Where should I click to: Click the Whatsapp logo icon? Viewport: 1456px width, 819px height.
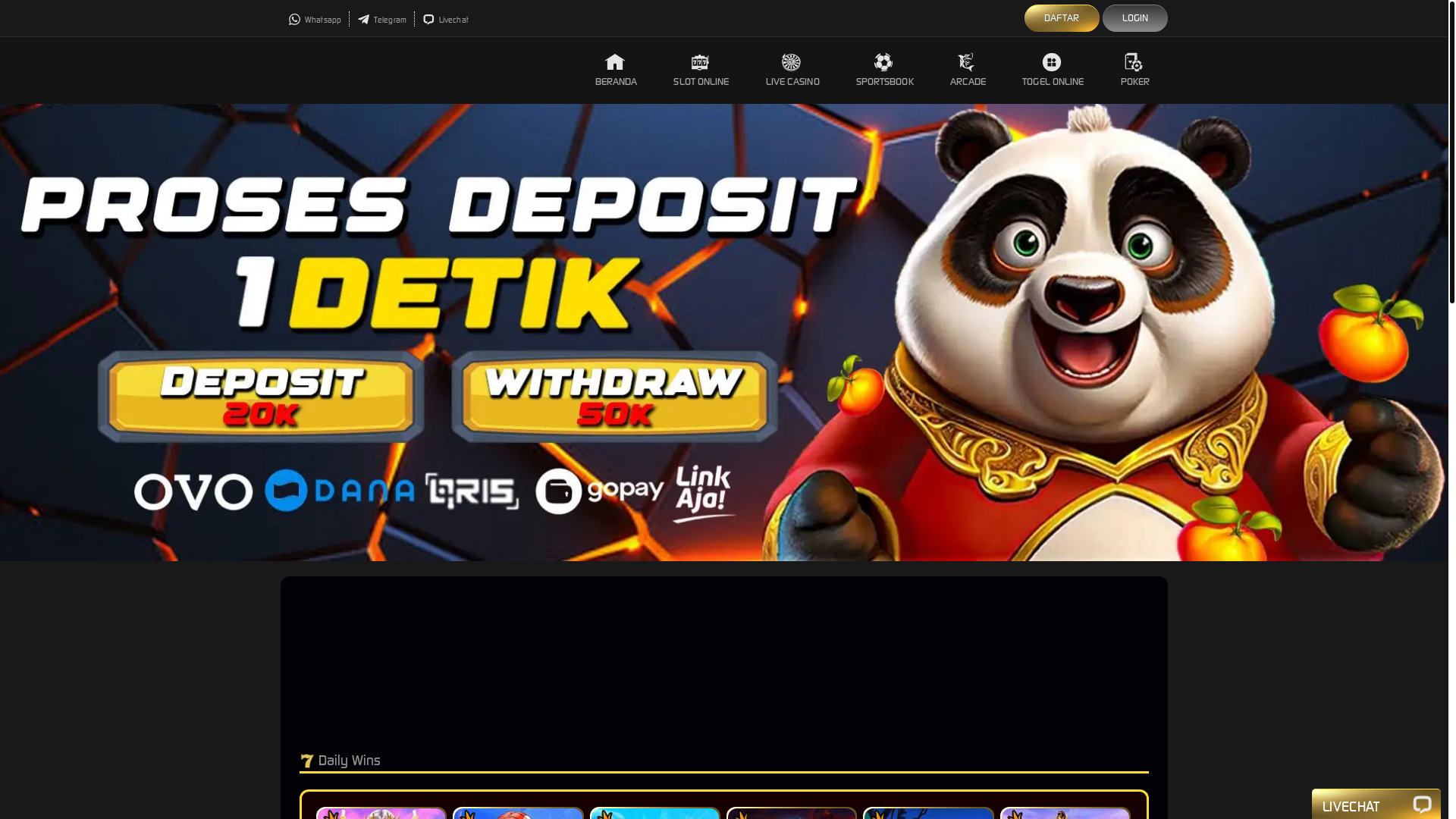294,20
